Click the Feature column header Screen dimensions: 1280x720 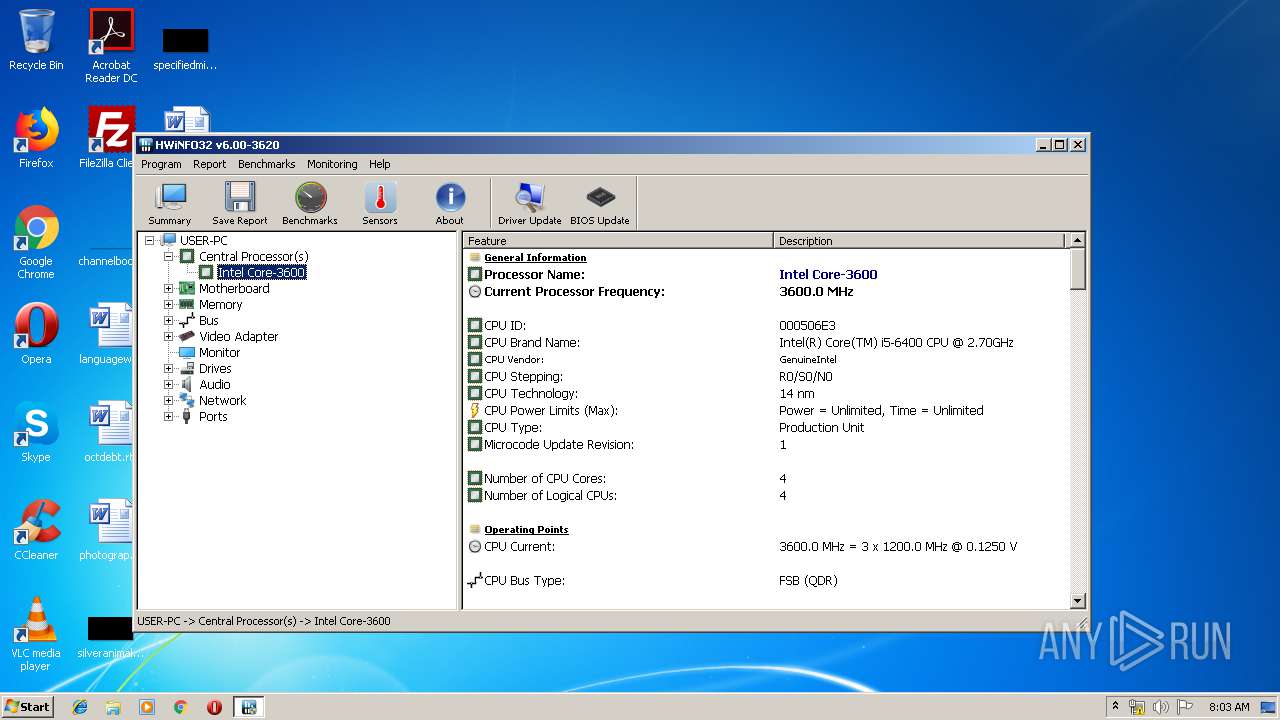[x=618, y=240]
